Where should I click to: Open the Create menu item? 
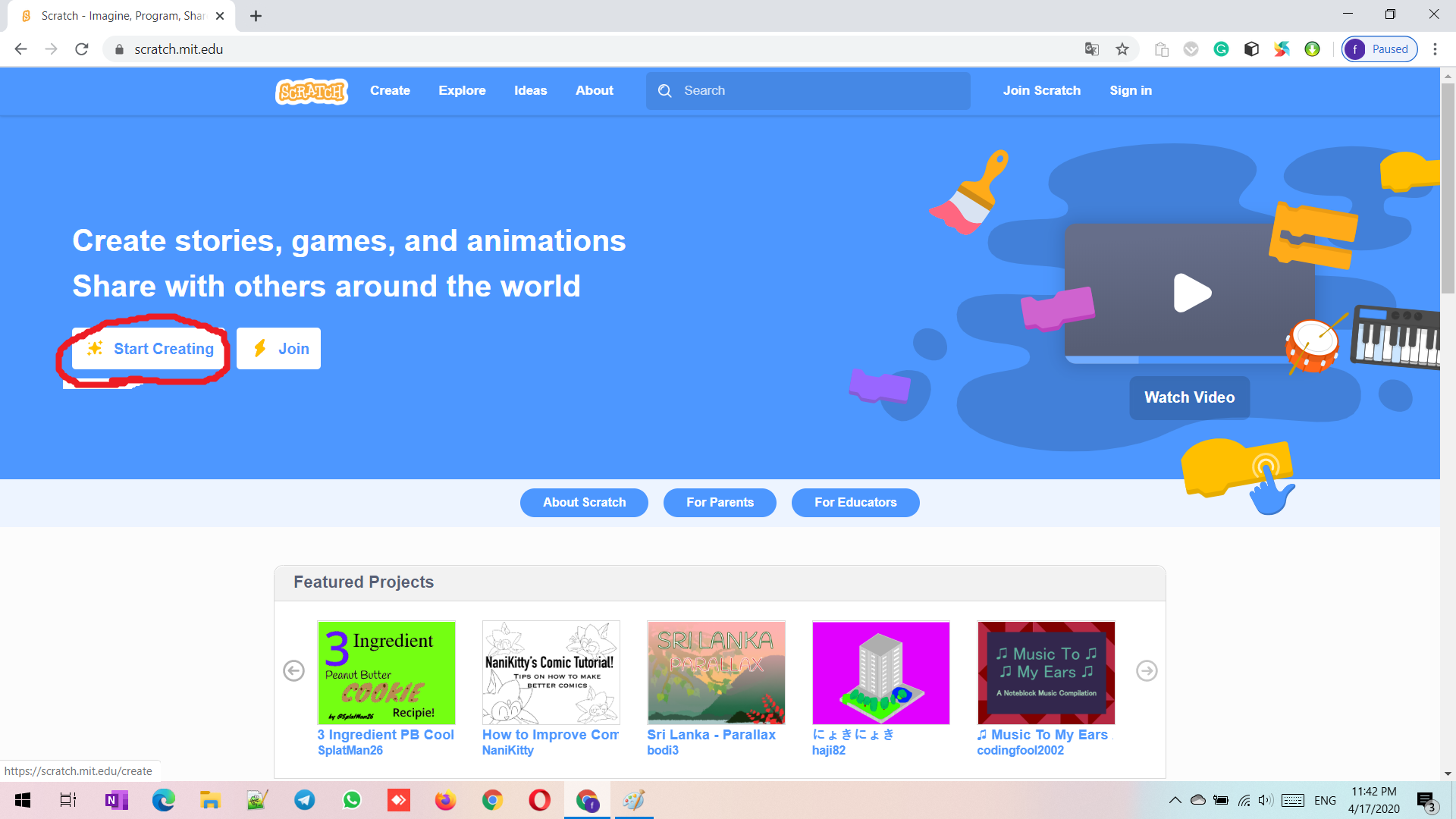(390, 90)
